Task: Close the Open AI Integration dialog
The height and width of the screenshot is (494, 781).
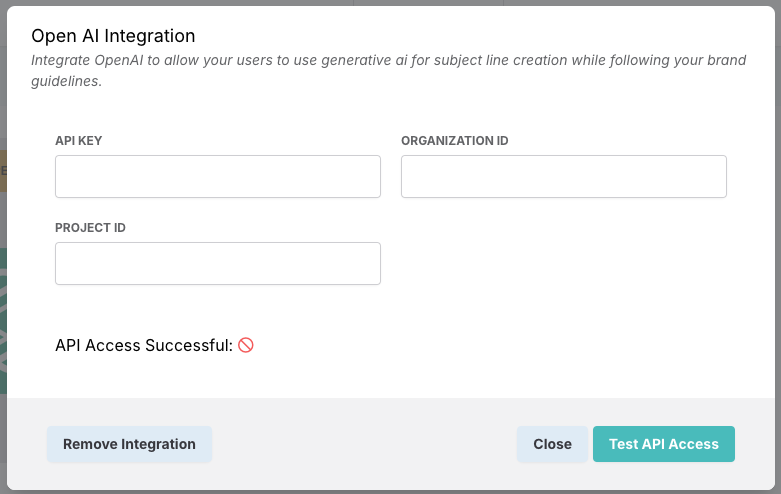Action: point(552,444)
